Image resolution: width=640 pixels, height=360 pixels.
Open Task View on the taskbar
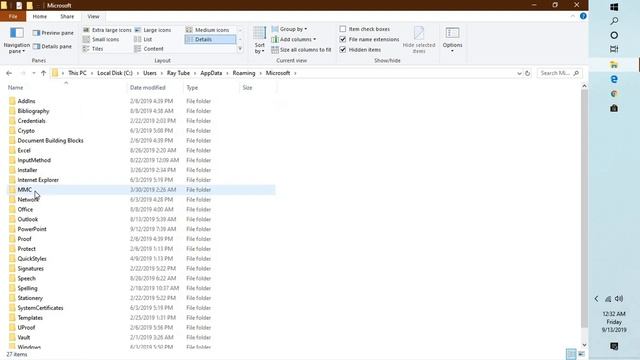click(x=614, y=49)
